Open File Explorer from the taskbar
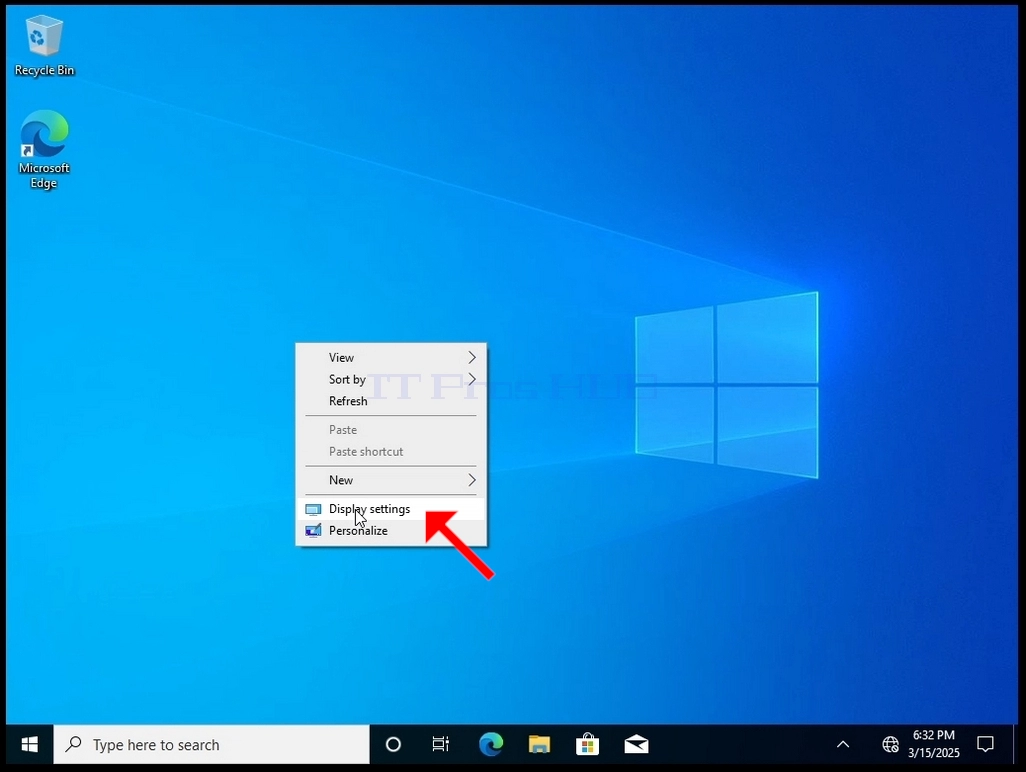Image resolution: width=1026 pixels, height=772 pixels. (539, 744)
